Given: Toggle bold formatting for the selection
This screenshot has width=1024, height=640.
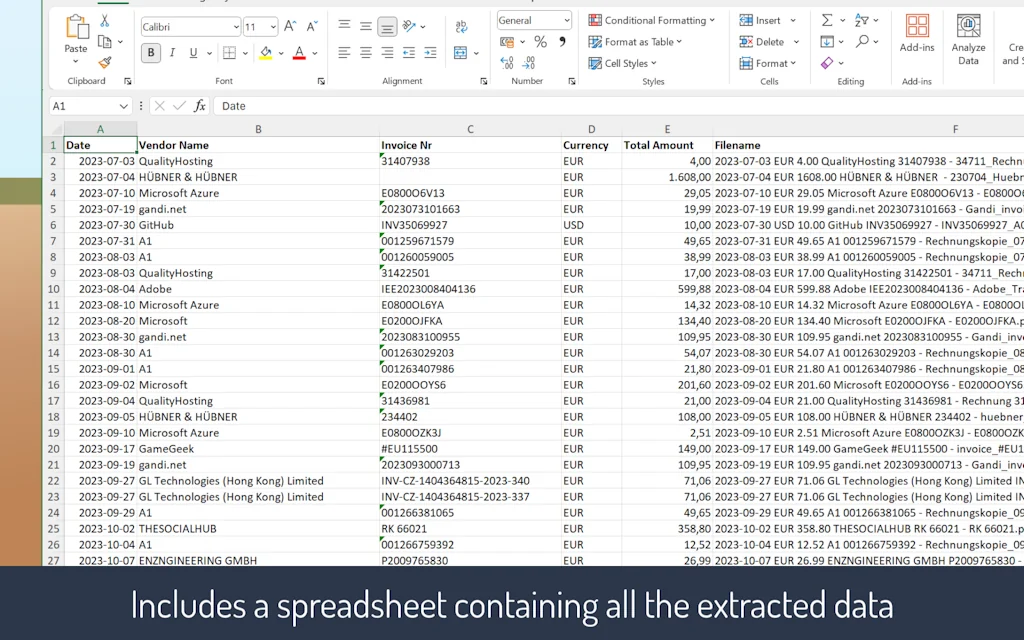Looking at the screenshot, I should click(151, 52).
